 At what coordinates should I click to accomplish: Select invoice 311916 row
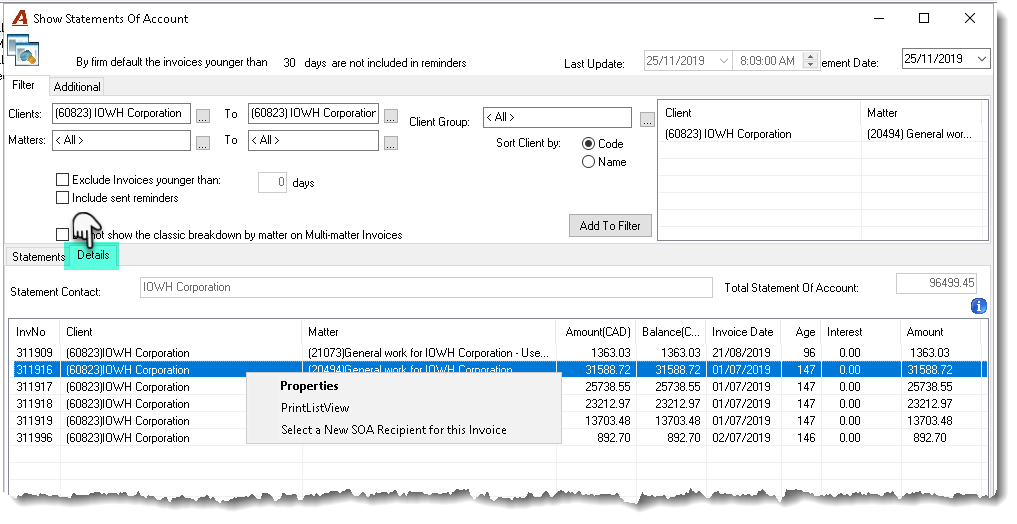pyautogui.click(x=498, y=370)
